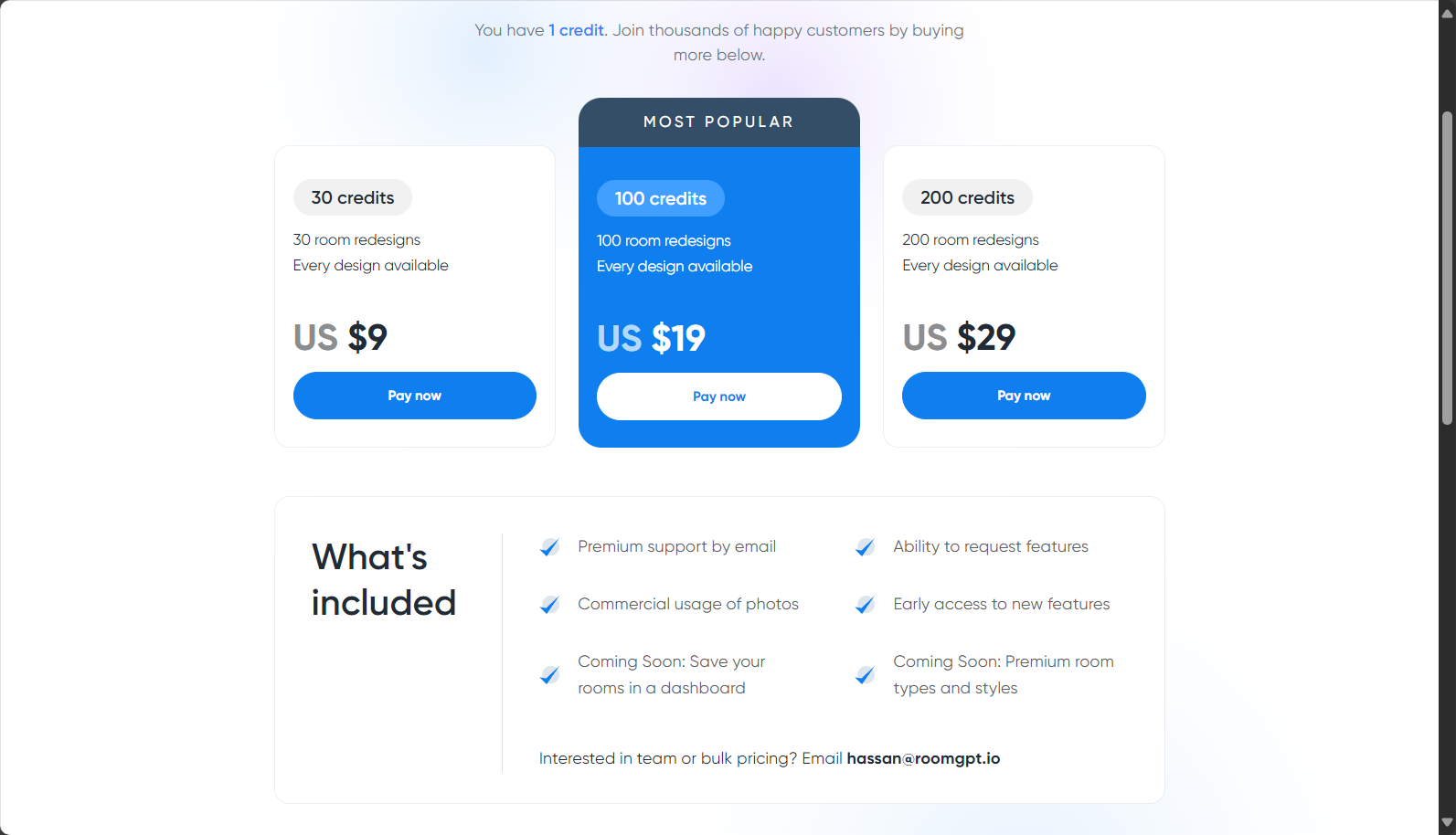Click checkmark beside Early access to new features
The width and height of the screenshot is (1456, 835).
865,605
